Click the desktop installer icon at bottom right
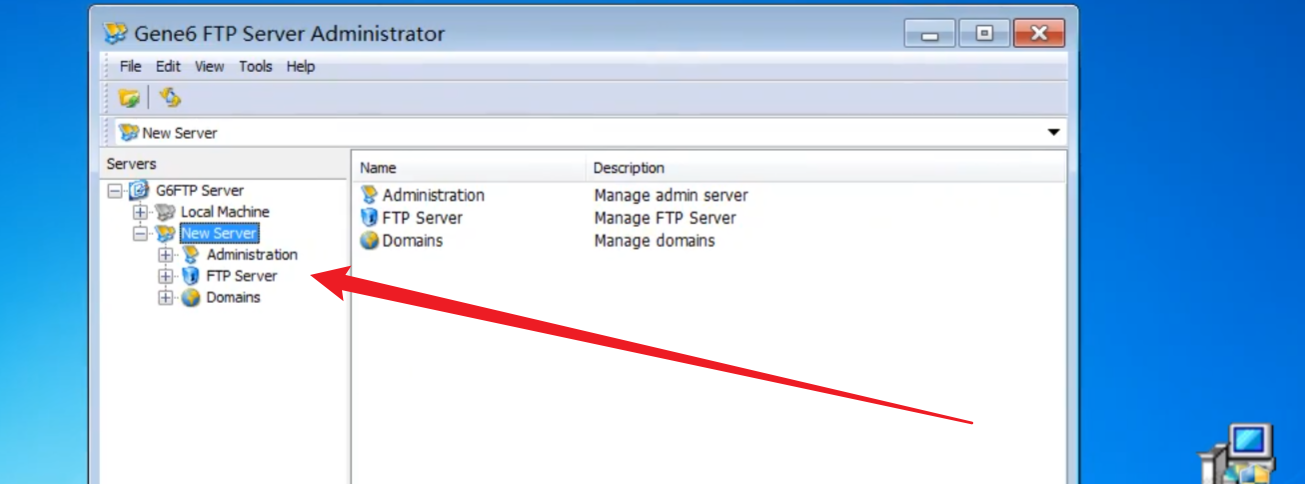This screenshot has width=1305, height=484. (1241, 455)
